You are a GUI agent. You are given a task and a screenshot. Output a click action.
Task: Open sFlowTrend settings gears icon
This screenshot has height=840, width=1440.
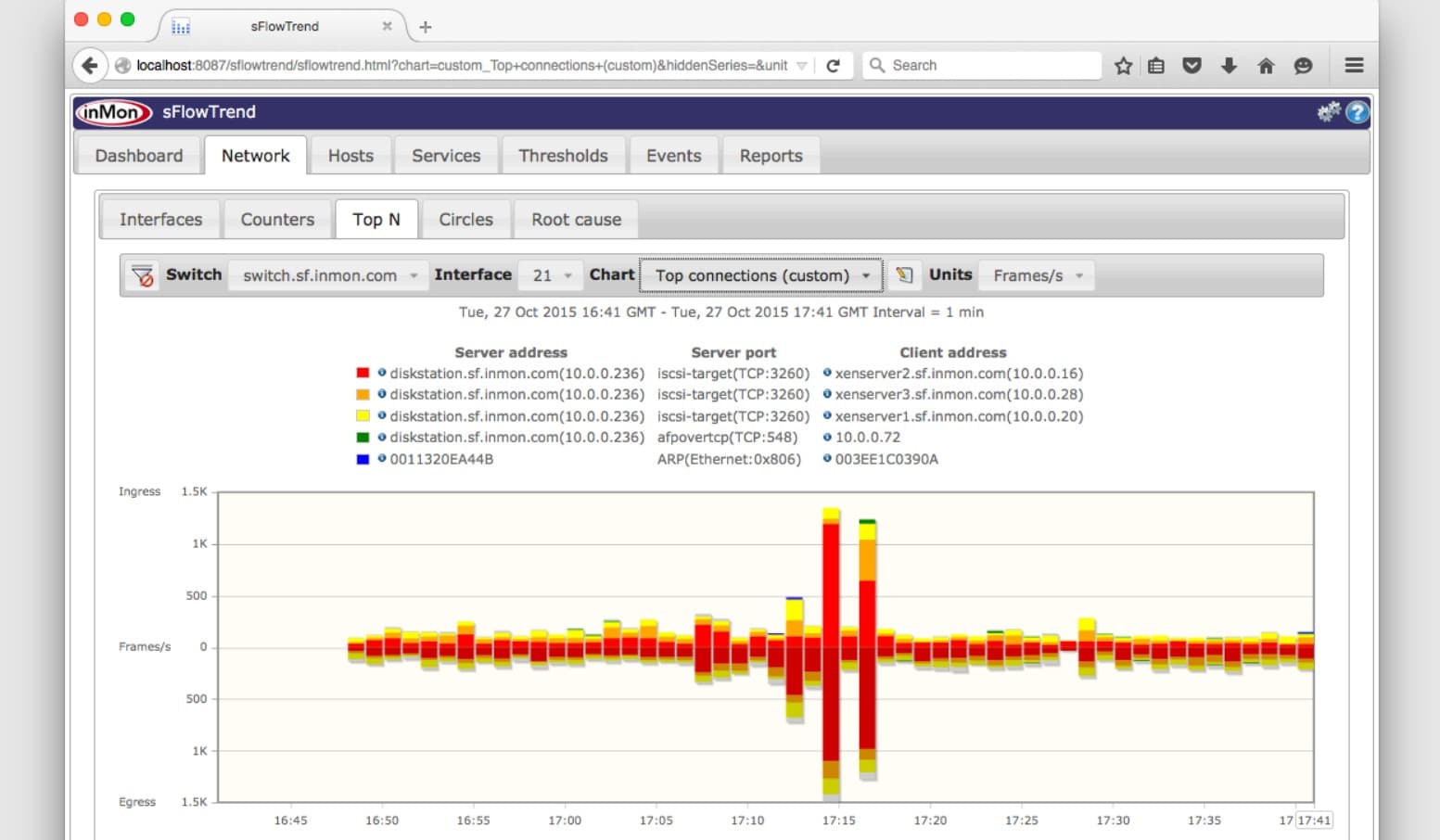[x=1329, y=112]
